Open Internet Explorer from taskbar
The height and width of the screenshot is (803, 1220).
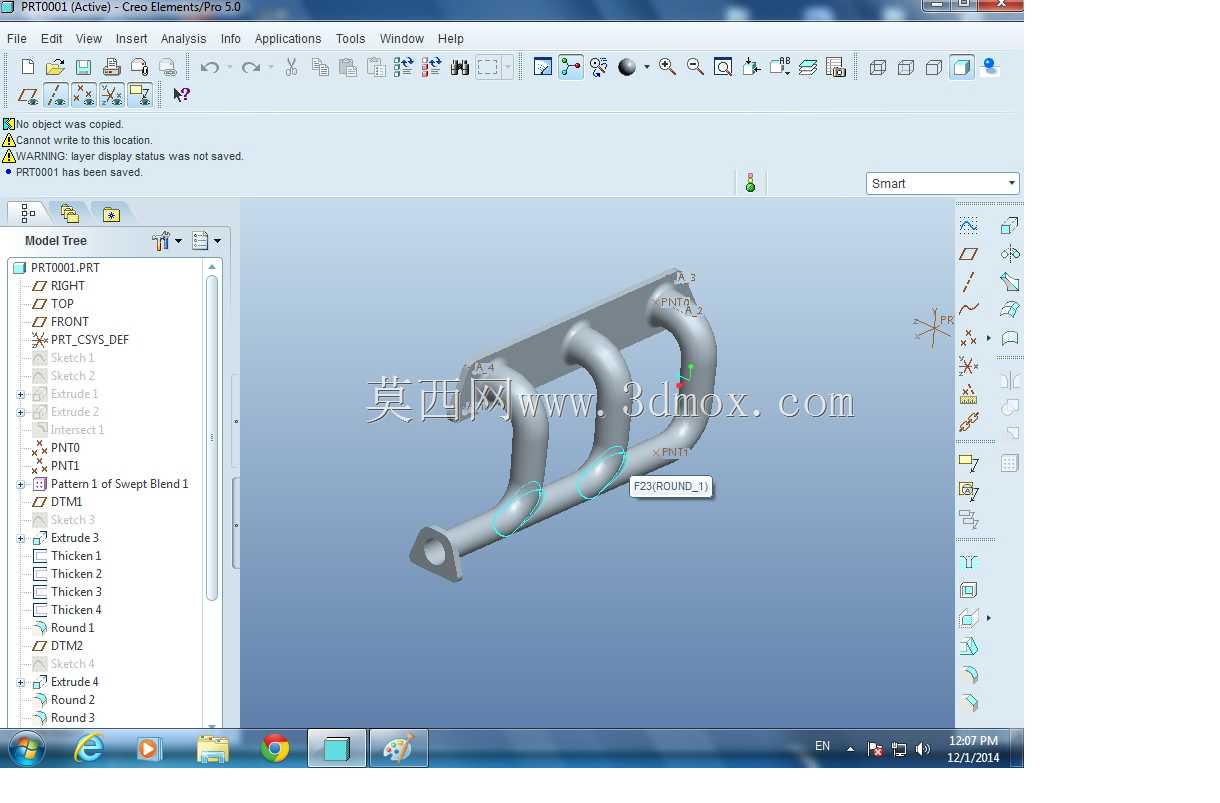(89, 748)
